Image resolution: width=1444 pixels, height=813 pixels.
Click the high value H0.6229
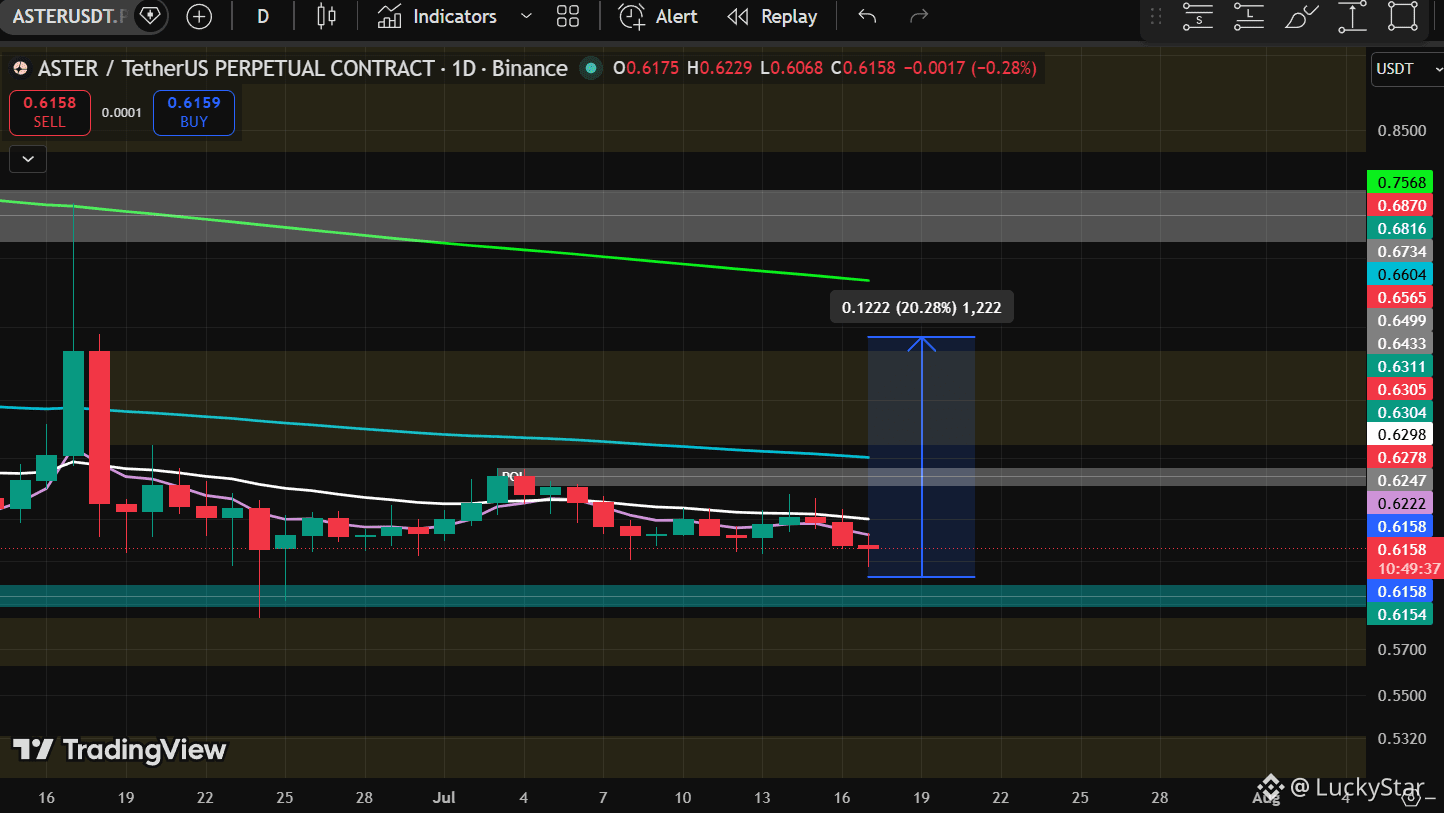tap(719, 68)
